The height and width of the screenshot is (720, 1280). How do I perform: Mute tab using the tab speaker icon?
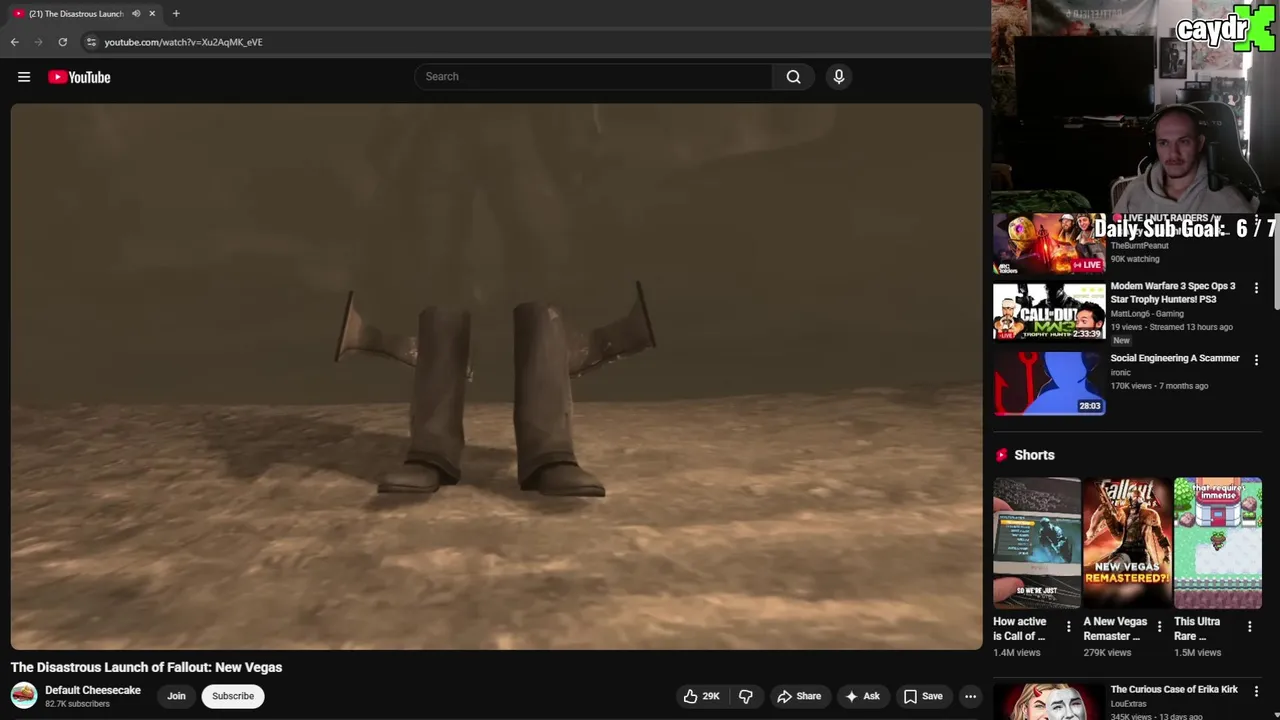pyautogui.click(x=136, y=13)
